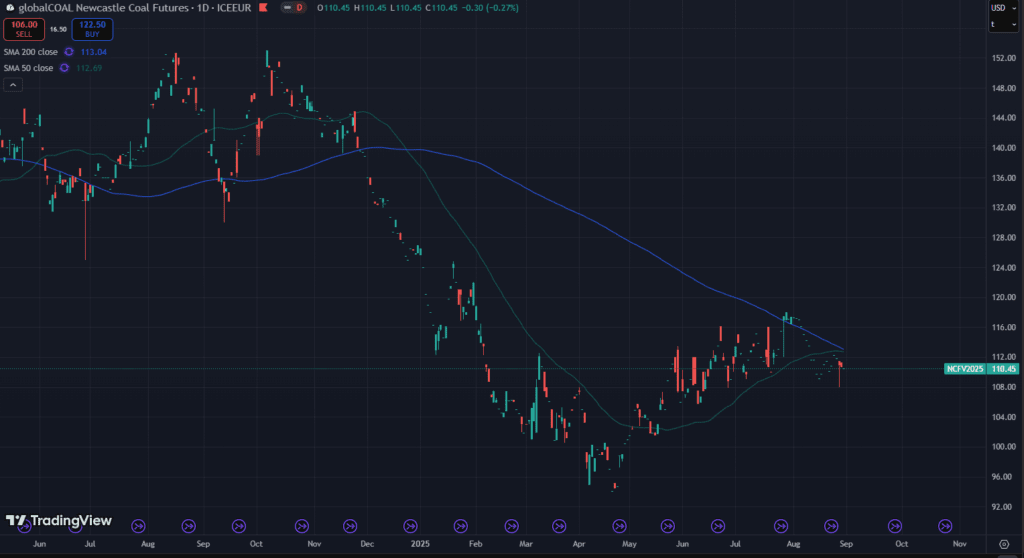This screenshot has height=558, width=1024.
Task: Click the leftmost contract roll marker icon
Action: 138,523
